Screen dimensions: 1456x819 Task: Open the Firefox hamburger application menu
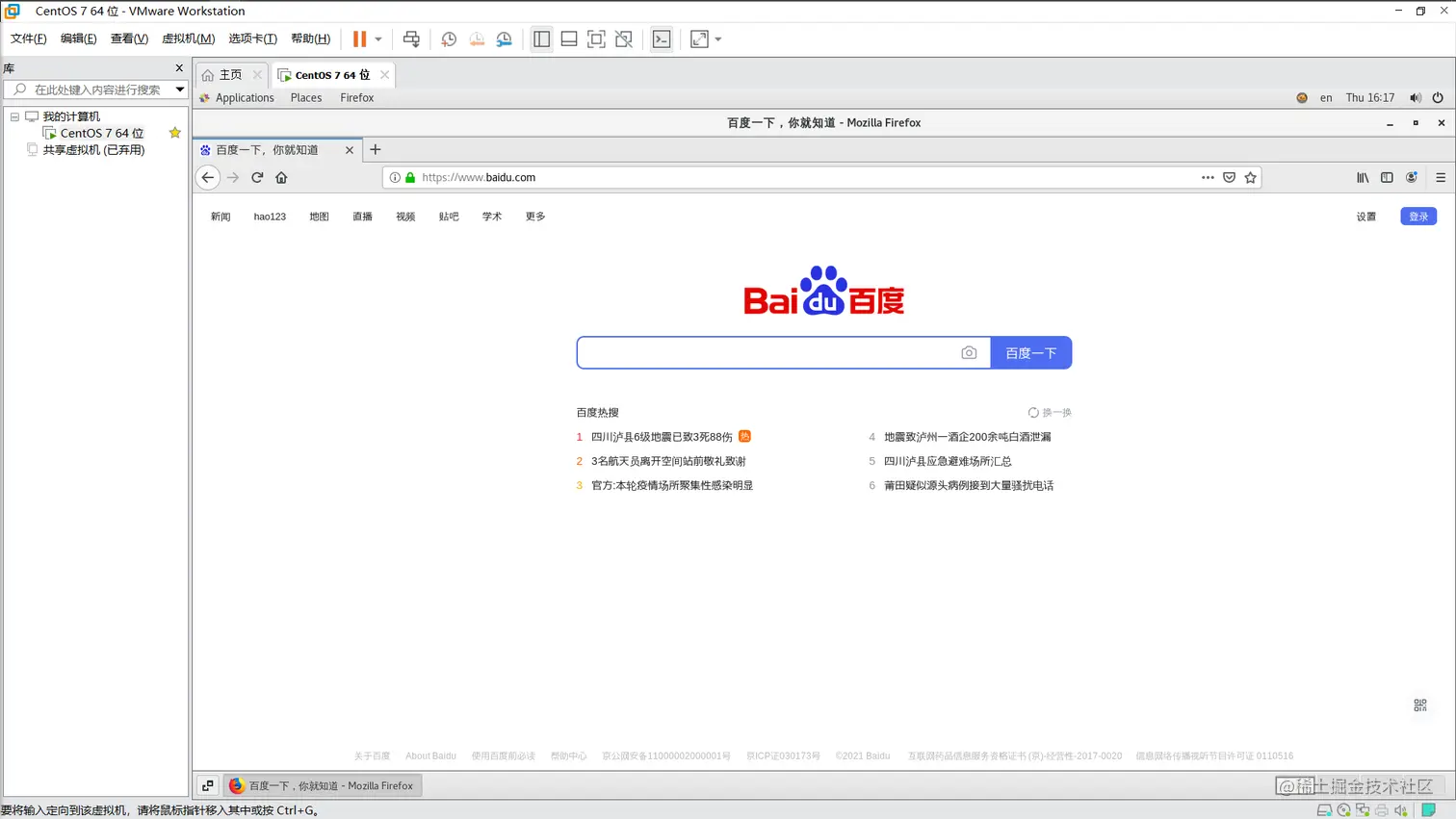[x=1441, y=178]
